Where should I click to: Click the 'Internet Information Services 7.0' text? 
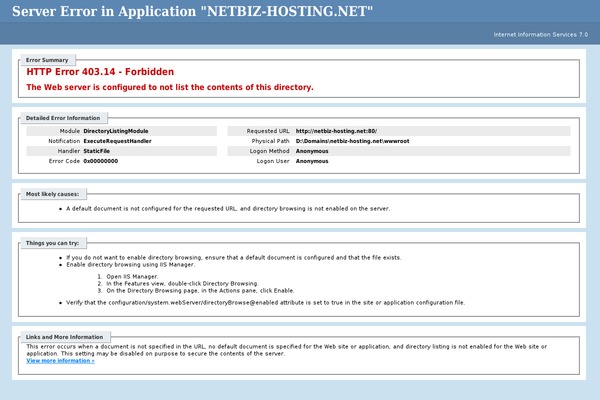pos(540,34)
